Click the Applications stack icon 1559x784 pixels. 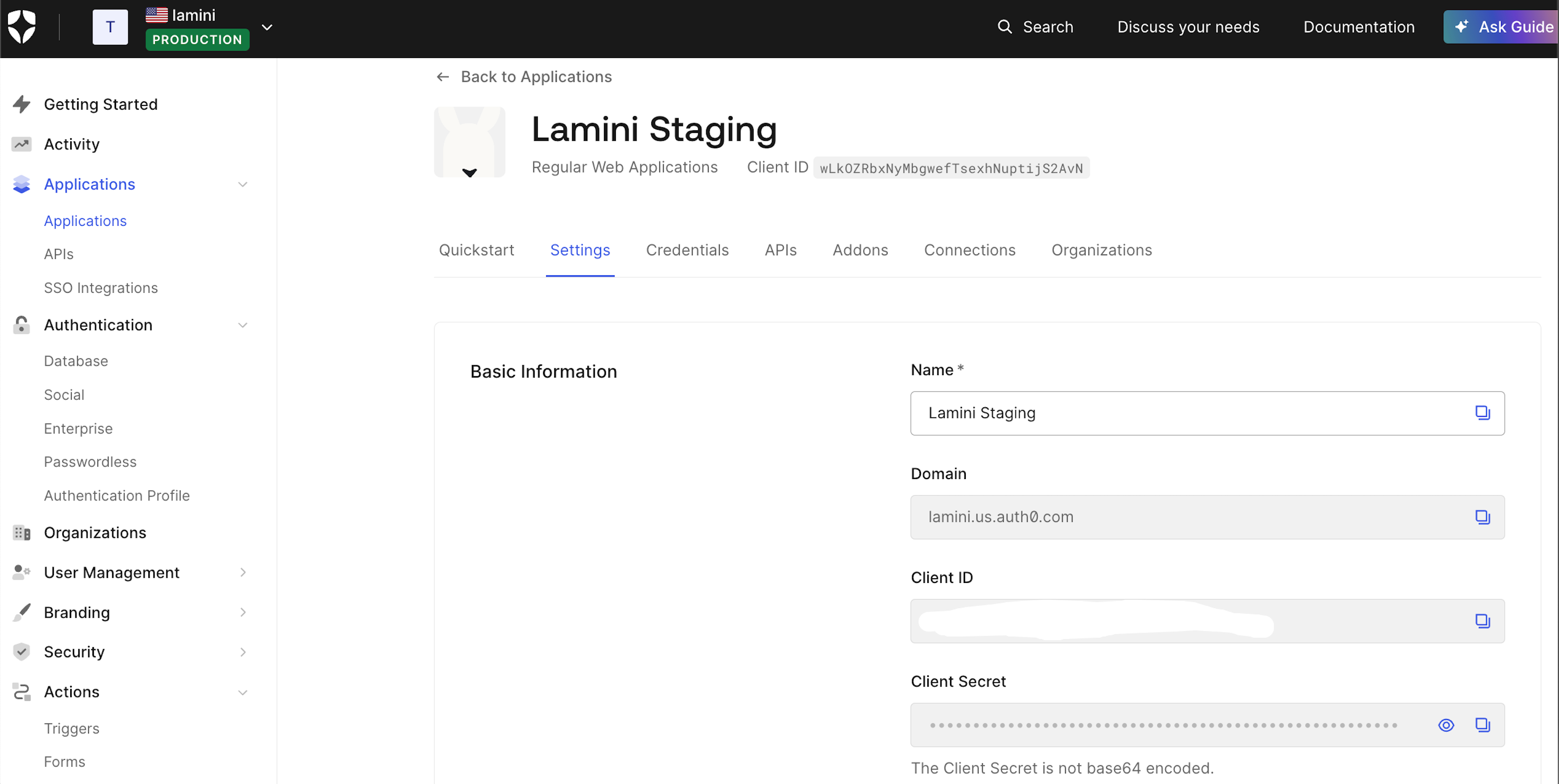click(x=22, y=184)
